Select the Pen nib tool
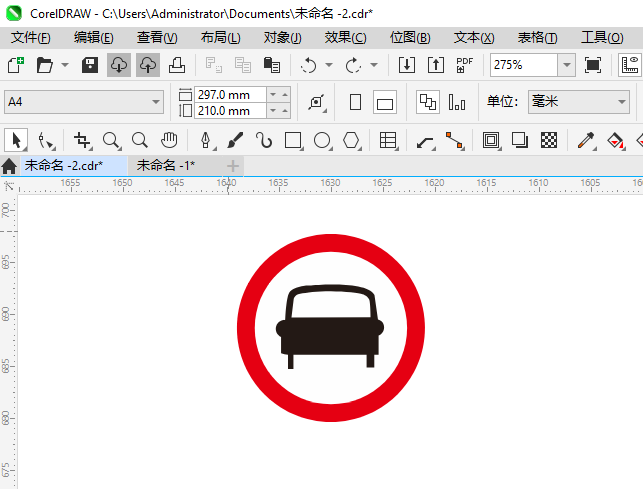The image size is (643, 489). [x=206, y=140]
